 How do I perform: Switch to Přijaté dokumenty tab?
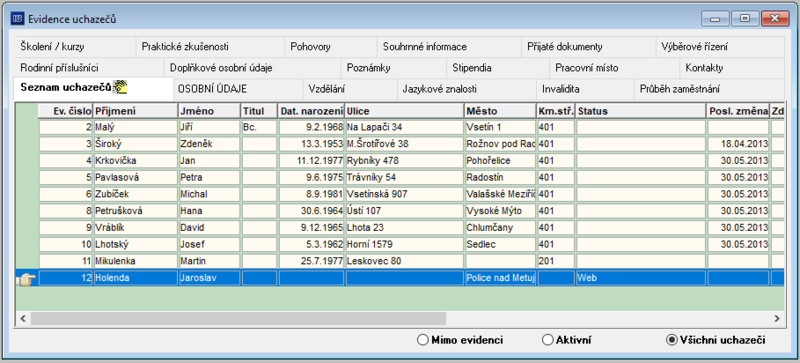[x=589, y=47]
